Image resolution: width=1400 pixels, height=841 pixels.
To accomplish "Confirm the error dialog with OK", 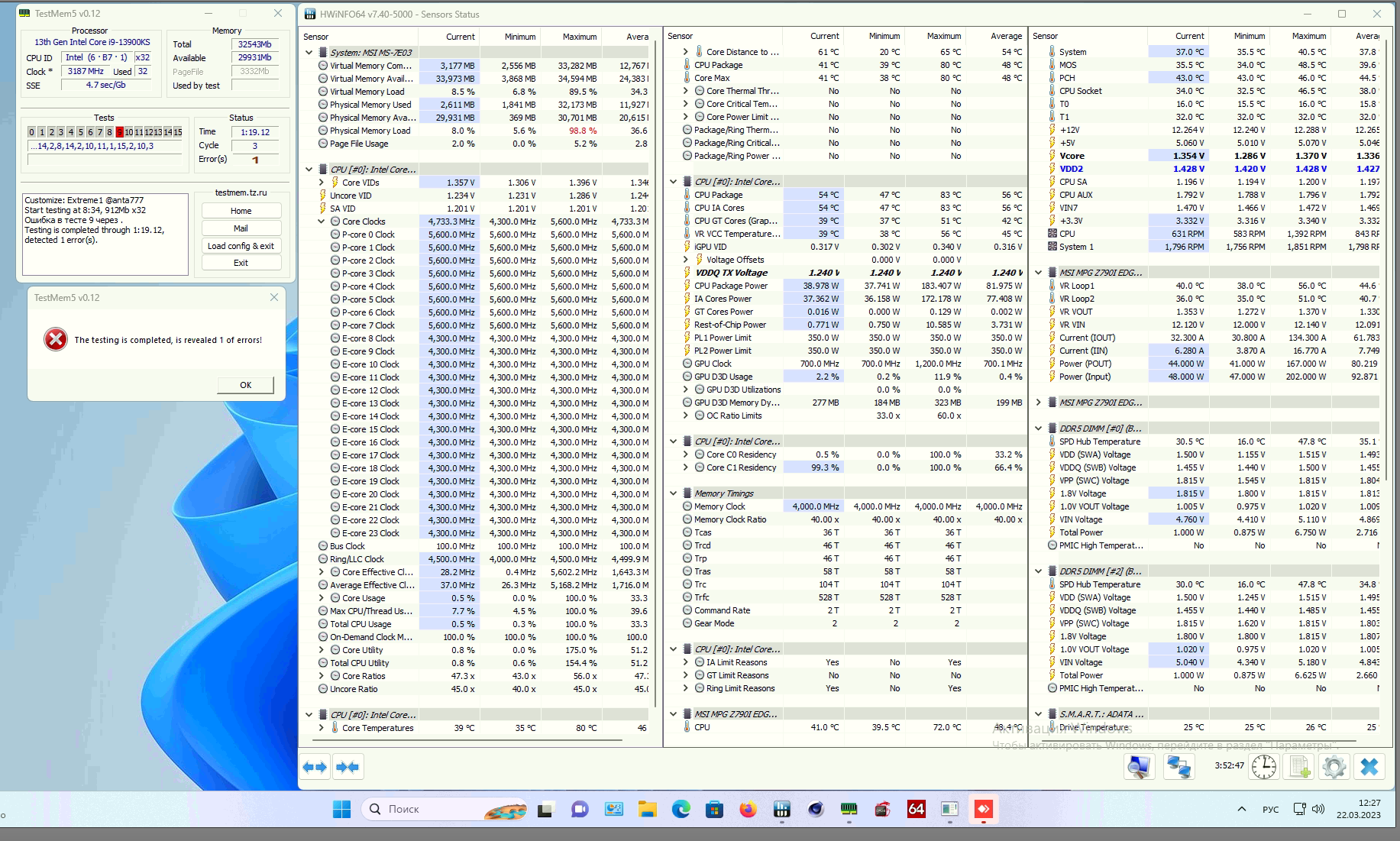I will [x=245, y=385].
